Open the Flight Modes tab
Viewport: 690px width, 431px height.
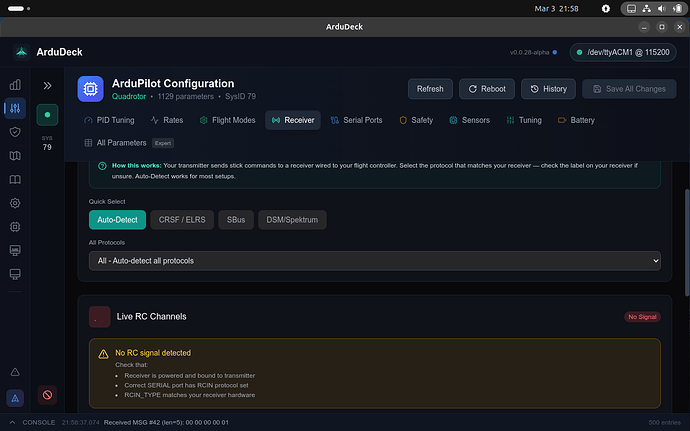tap(227, 120)
